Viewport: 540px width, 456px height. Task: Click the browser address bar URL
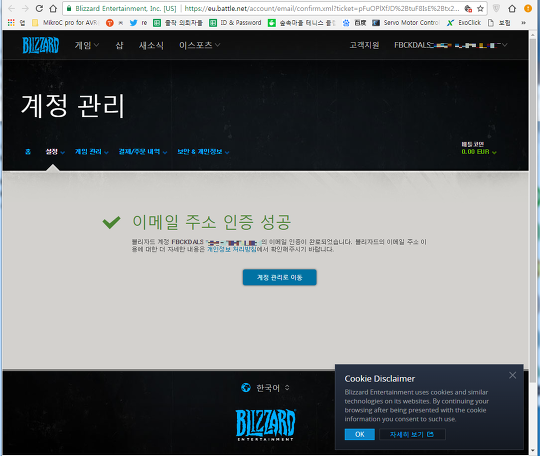[x=322, y=8]
